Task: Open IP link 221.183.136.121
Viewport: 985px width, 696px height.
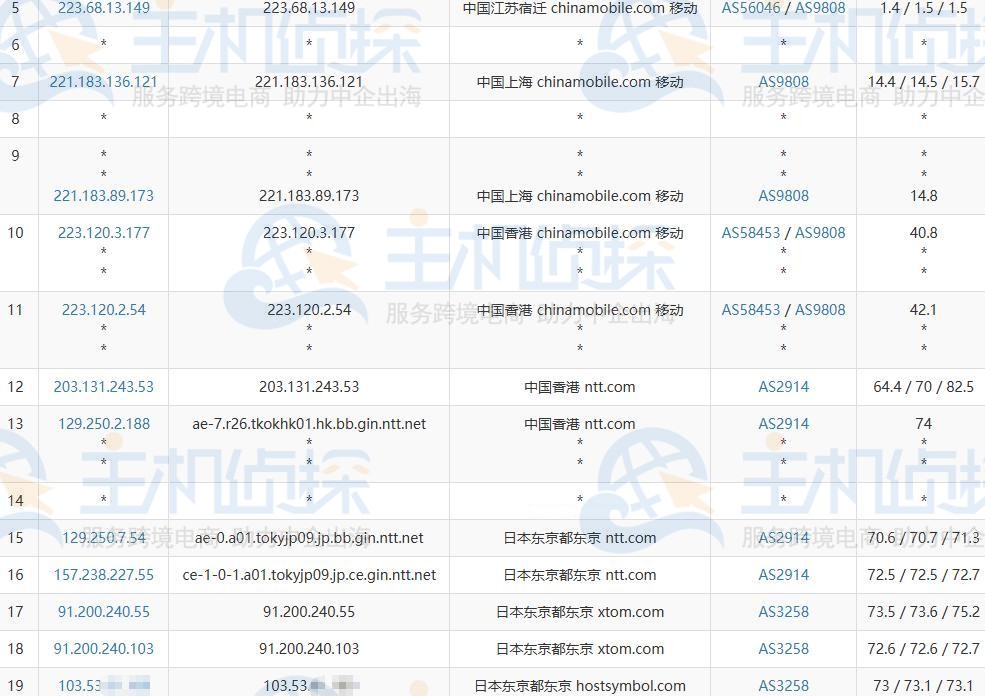Action: [x=103, y=81]
